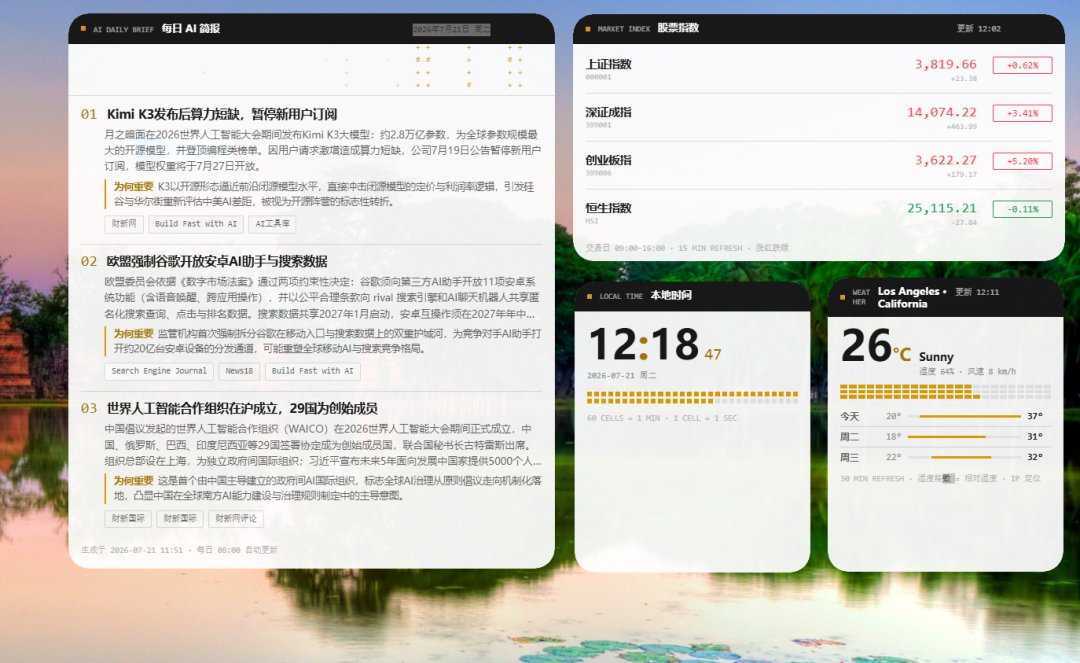The image size is (1080, 663).
Task: Click the 湿度 64% 风速 8 km/h line
Action: [x=967, y=371]
